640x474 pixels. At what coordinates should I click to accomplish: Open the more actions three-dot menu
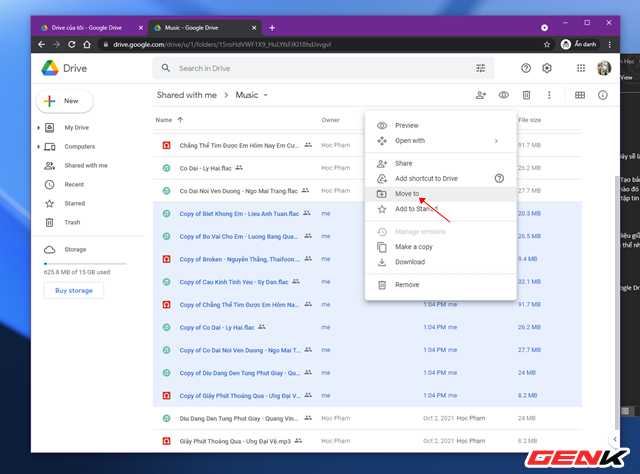click(549, 95)
